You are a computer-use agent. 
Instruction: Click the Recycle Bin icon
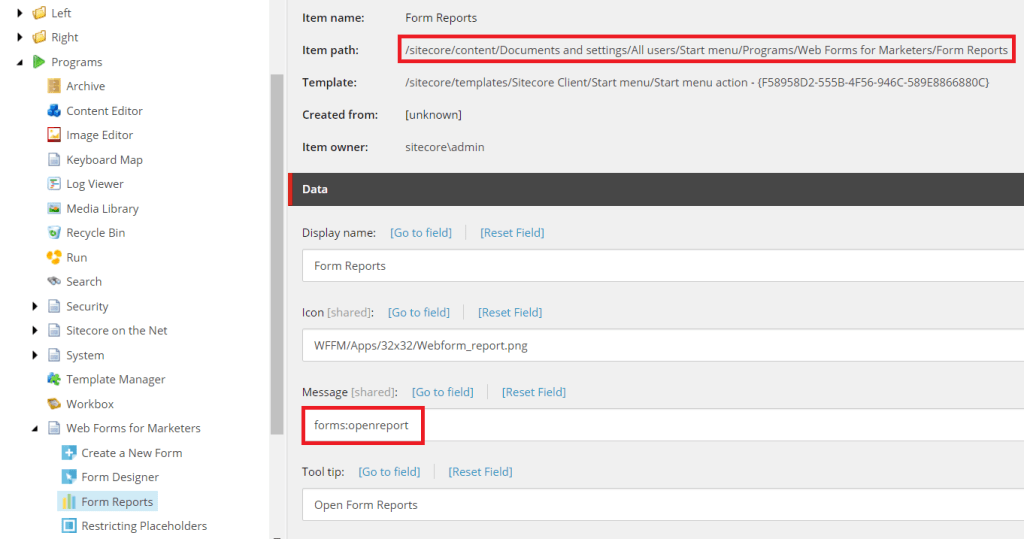(x=54, y=233)
